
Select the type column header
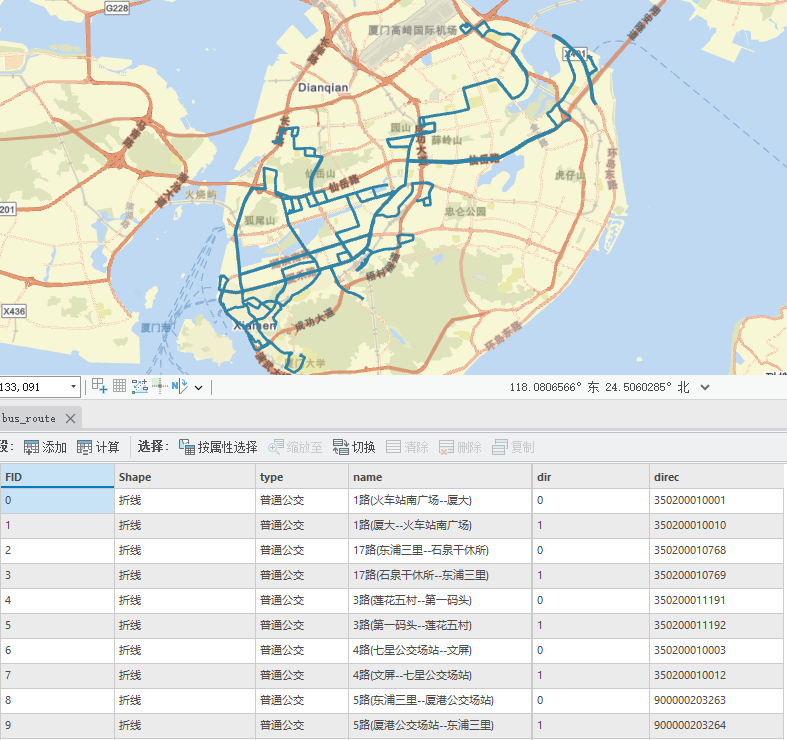302,476
